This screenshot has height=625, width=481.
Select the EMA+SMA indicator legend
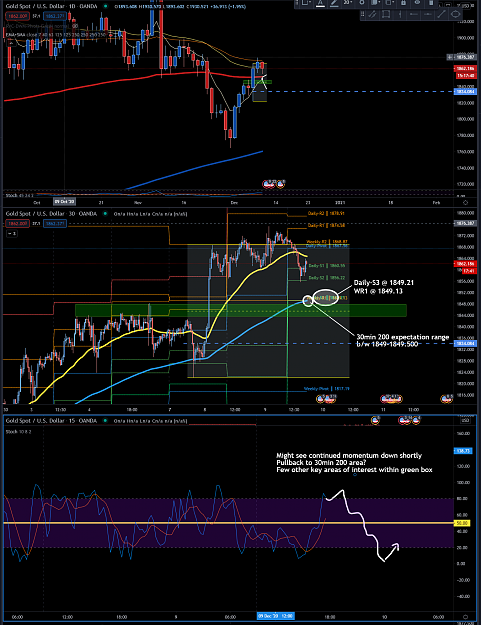pyautogui.click(x=55, y=35)
